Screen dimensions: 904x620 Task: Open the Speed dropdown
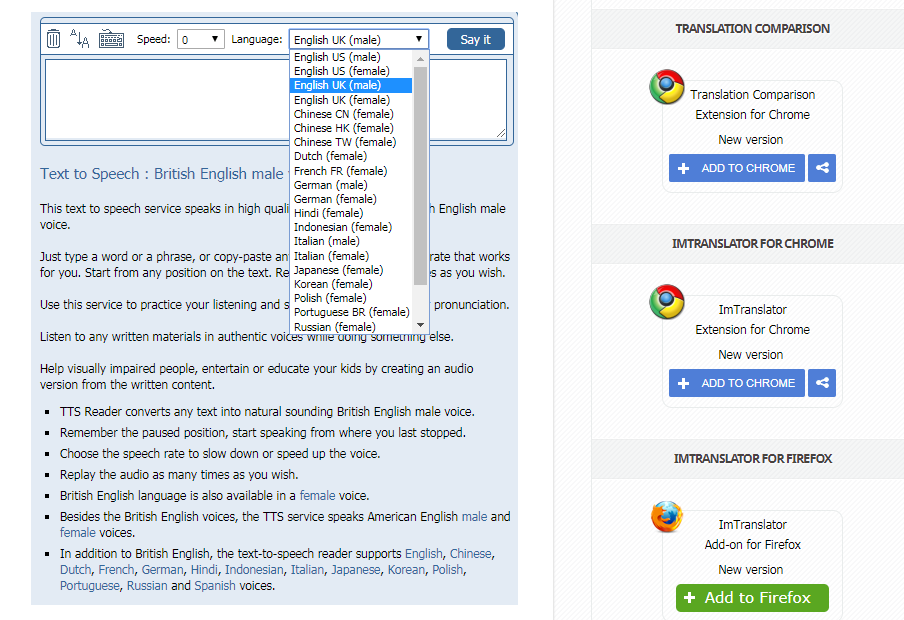pos(201,39)
